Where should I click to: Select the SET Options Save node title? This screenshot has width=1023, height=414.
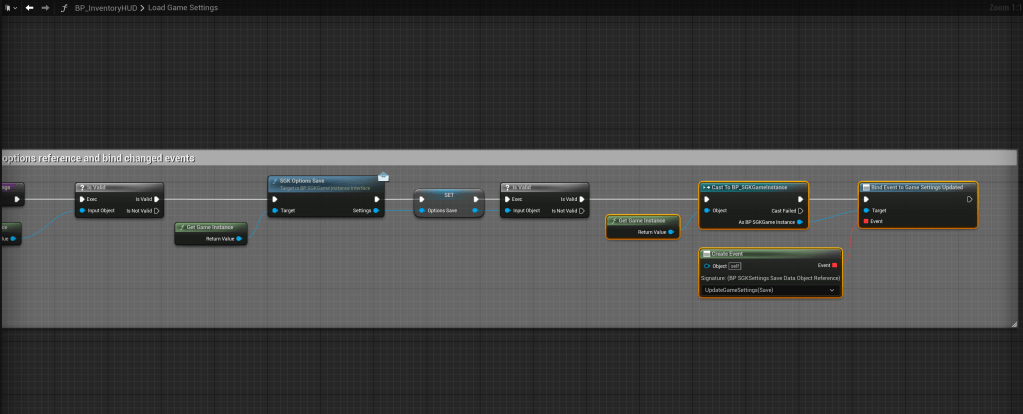tap(450, 195)
